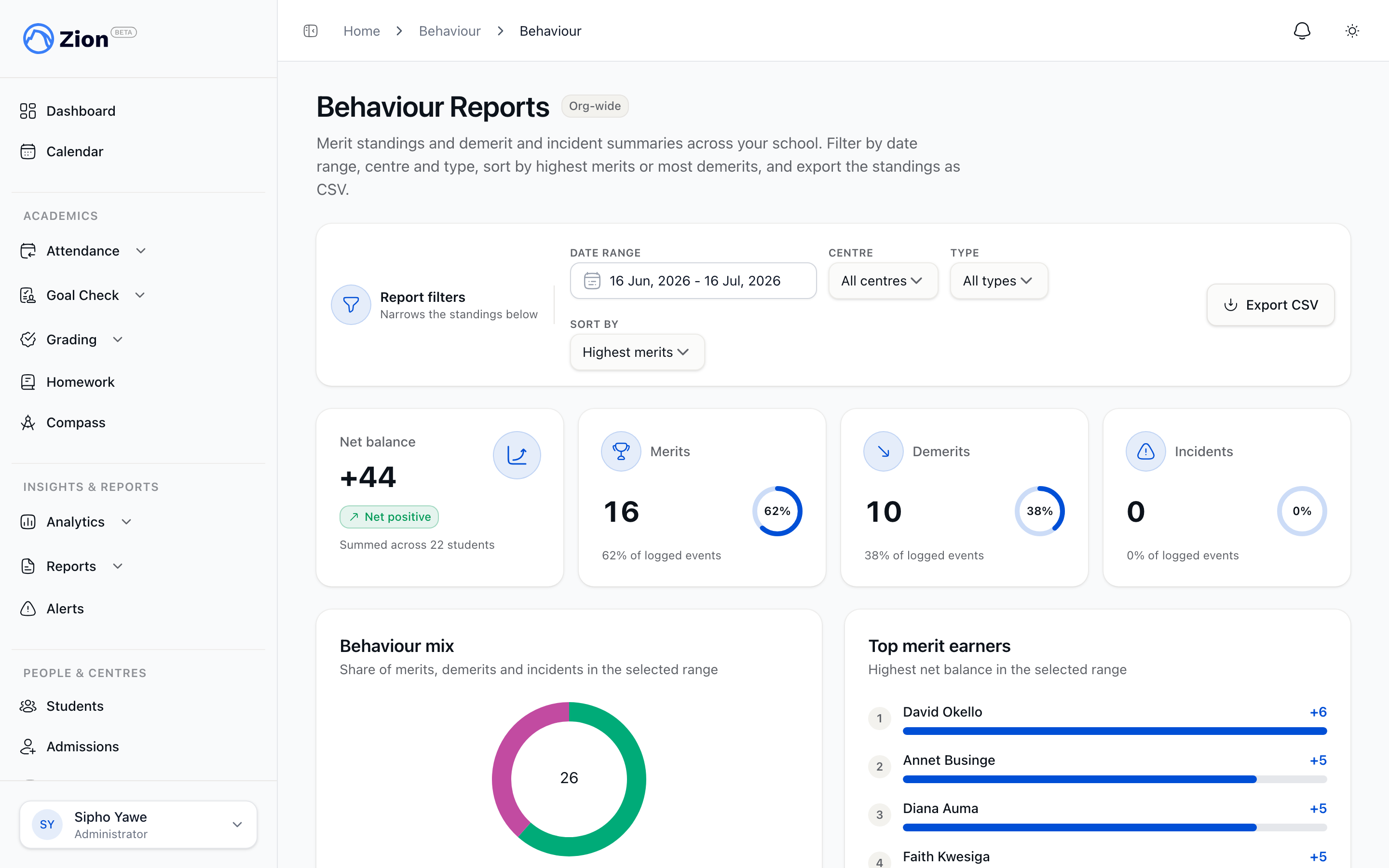Select Faith Kwesiga in top earners
Image resolution: width=1389 pixels, height=868 pixels.
coord(946,856)
